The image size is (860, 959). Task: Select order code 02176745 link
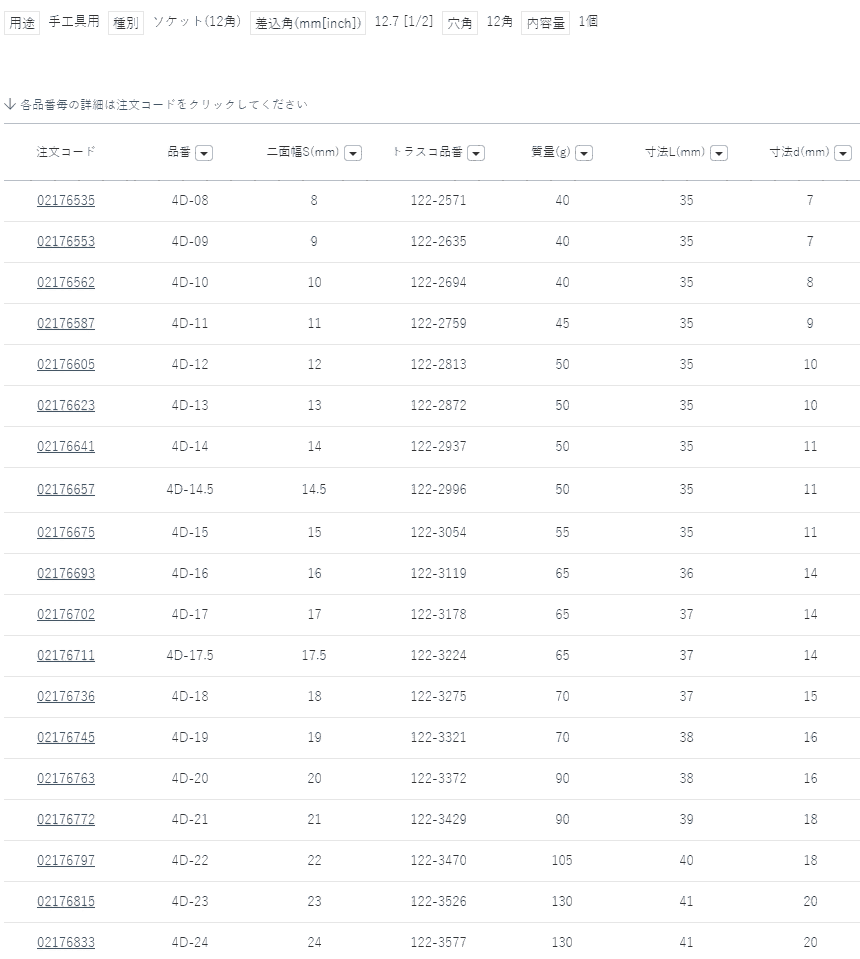click(66, 737)
